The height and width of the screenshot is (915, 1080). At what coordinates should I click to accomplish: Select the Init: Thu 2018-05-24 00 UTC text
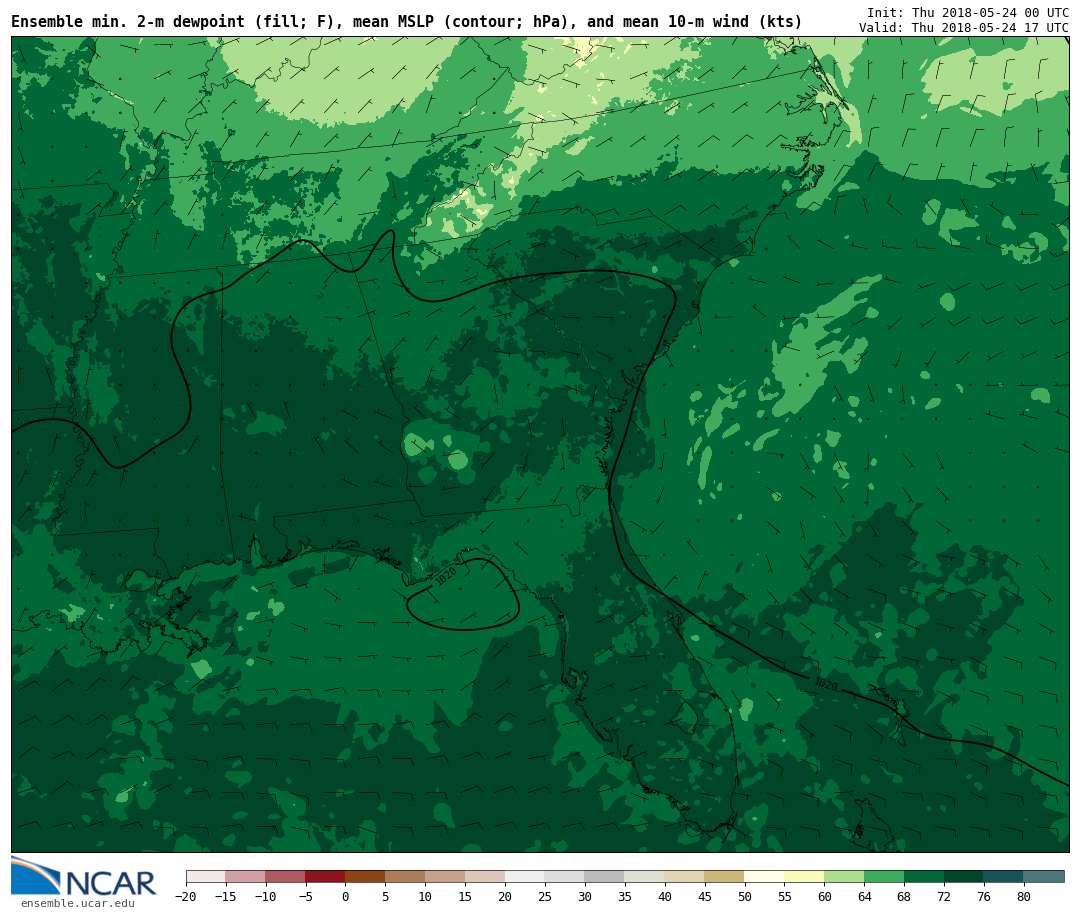click(x=967, y=12)
